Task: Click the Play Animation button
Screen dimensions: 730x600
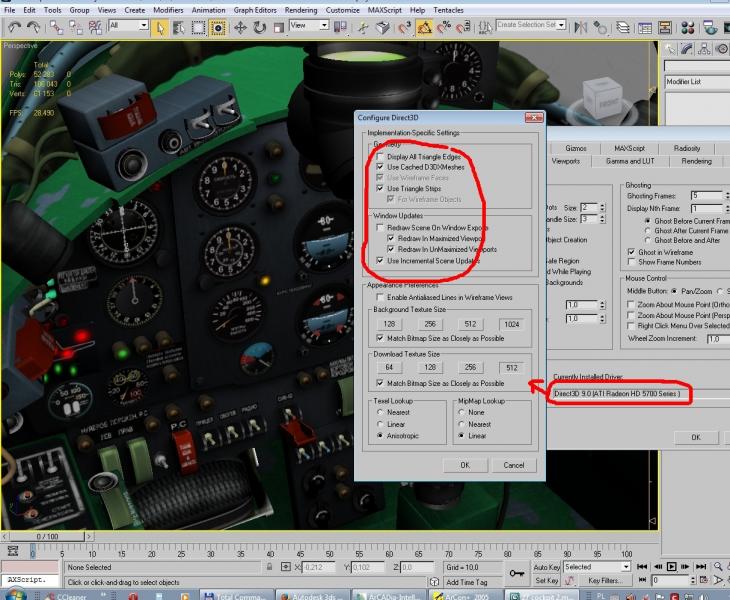Action: [x=671, y=566]
